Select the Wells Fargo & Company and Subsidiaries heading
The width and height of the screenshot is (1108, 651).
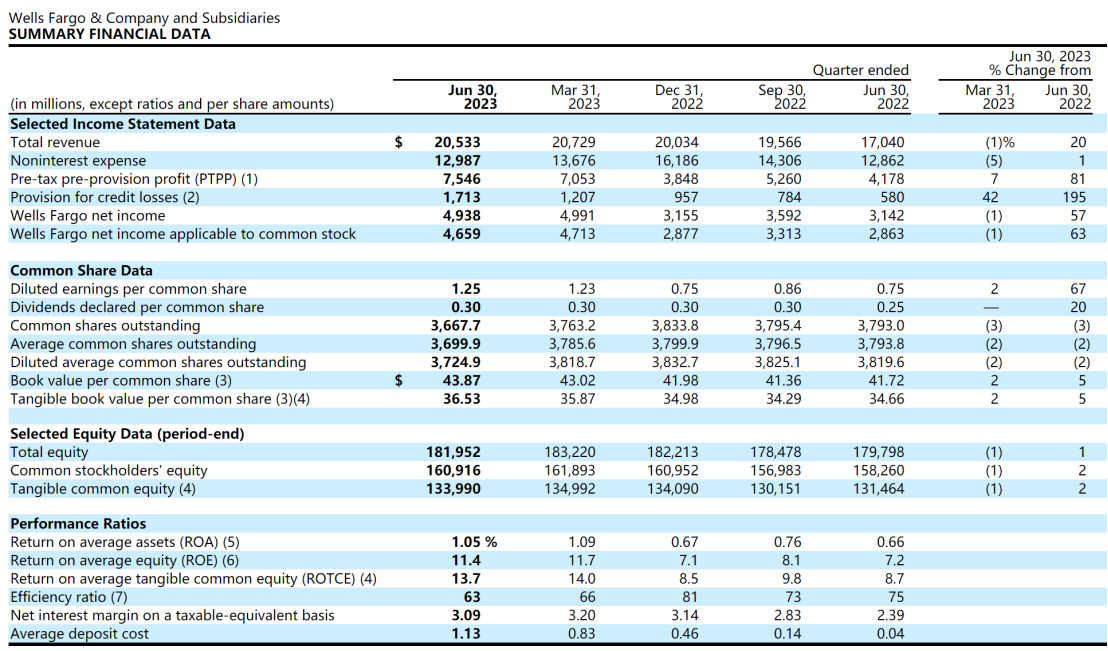144,18
